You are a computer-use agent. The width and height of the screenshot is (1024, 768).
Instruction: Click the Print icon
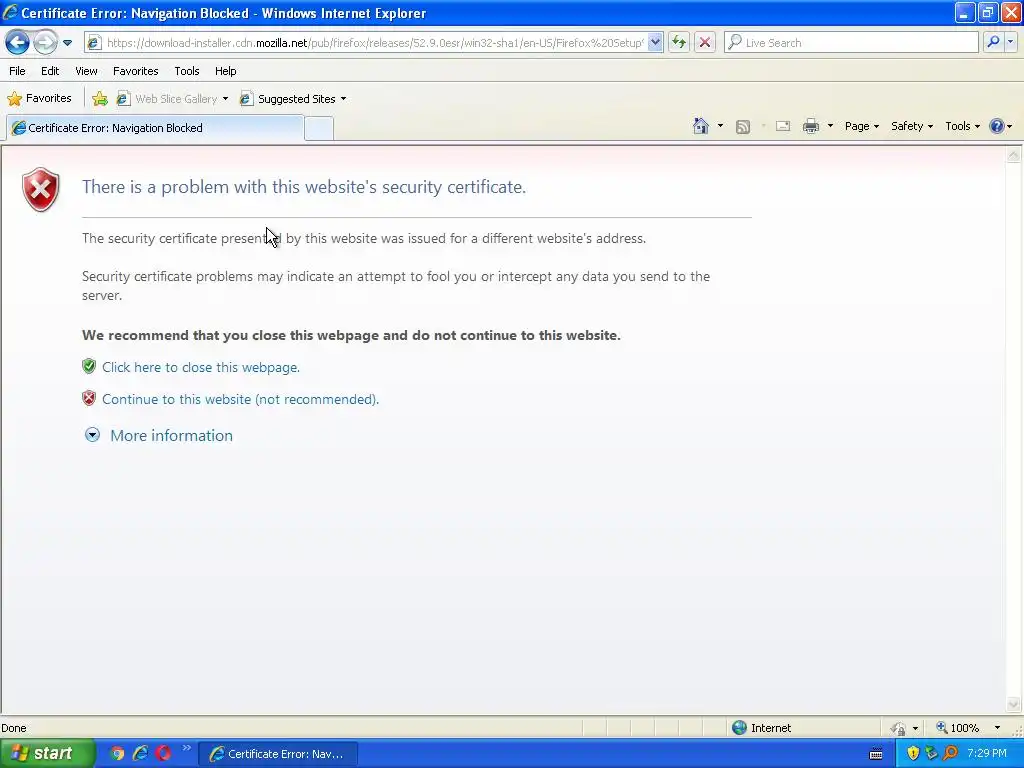(x=811, y=126)
